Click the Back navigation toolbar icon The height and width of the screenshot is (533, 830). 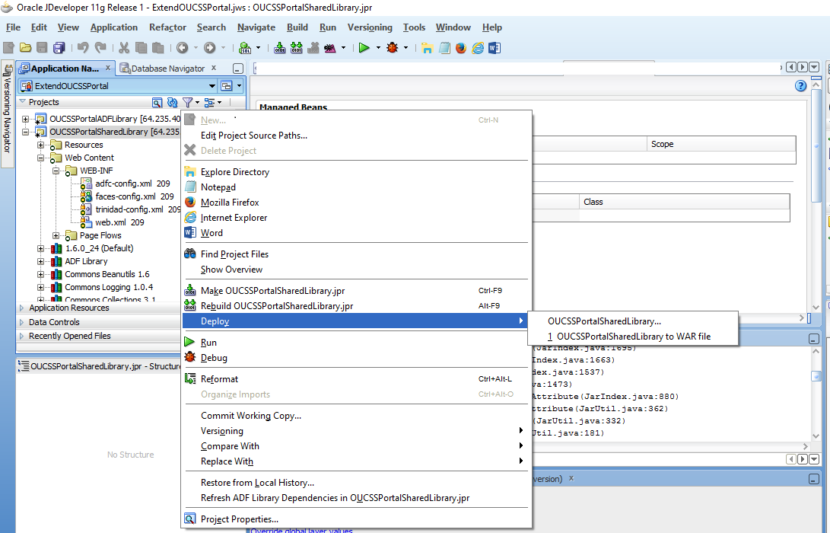[182, 48]
